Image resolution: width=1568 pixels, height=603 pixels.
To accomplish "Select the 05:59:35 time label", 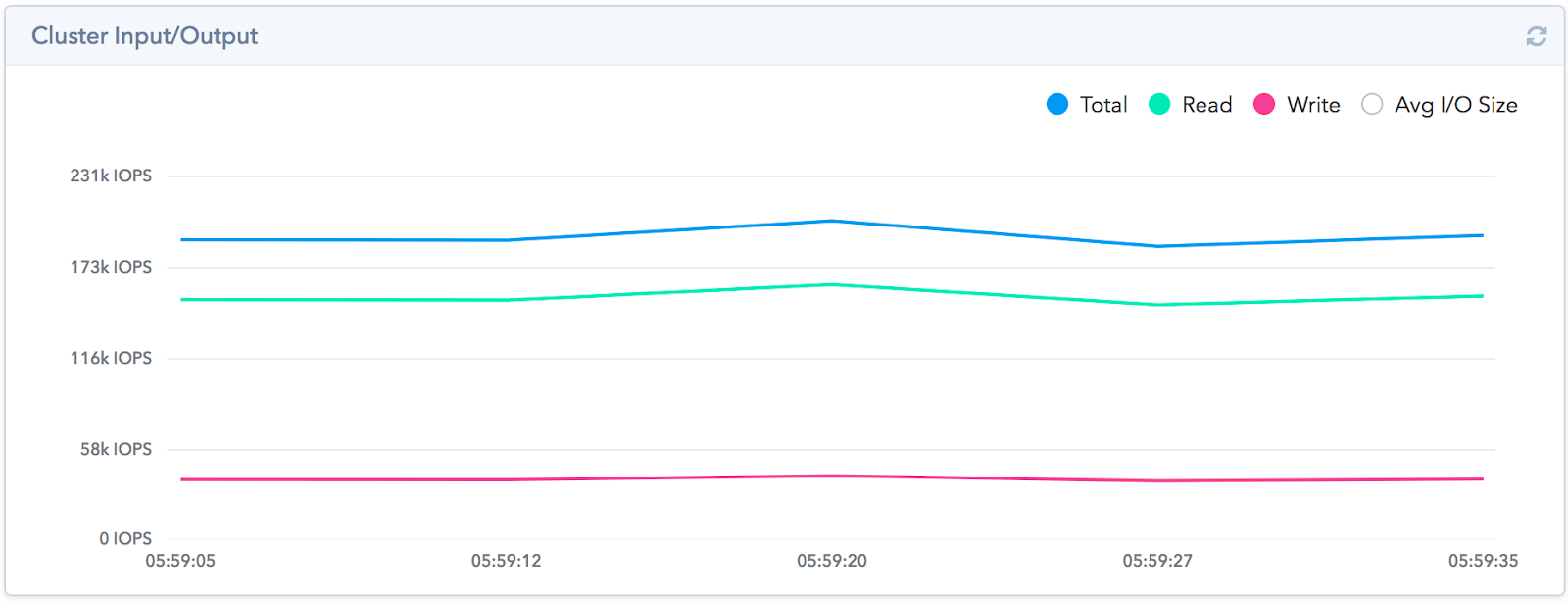I will [x=1483, y=561].
